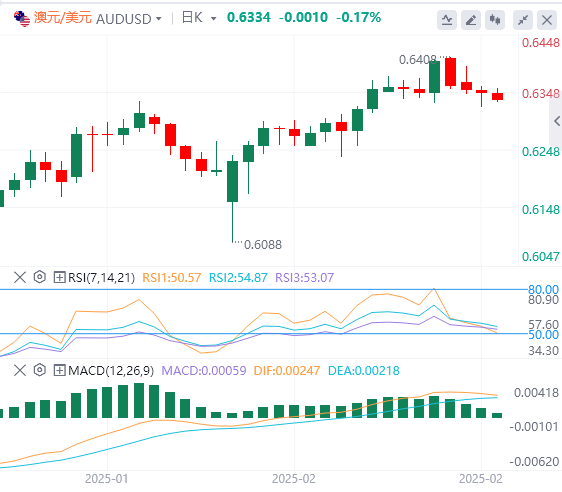Remove the RSI indicator panel
The height and width of the screenshot is (492, 562).
click(x=20, y=277)
